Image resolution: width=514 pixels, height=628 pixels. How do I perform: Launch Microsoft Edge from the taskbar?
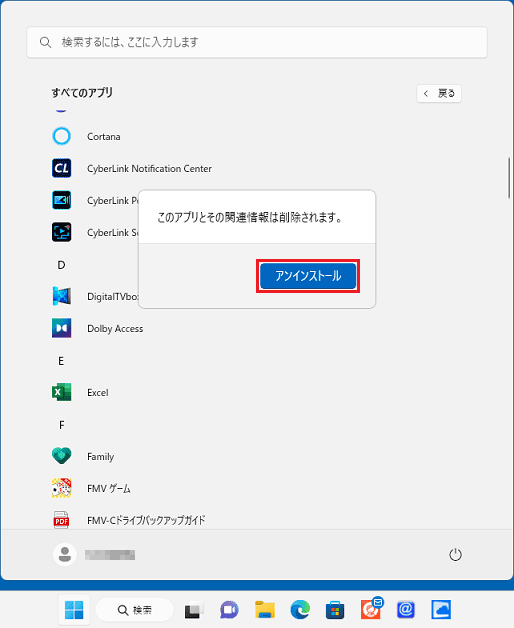[x=300, y=610]
